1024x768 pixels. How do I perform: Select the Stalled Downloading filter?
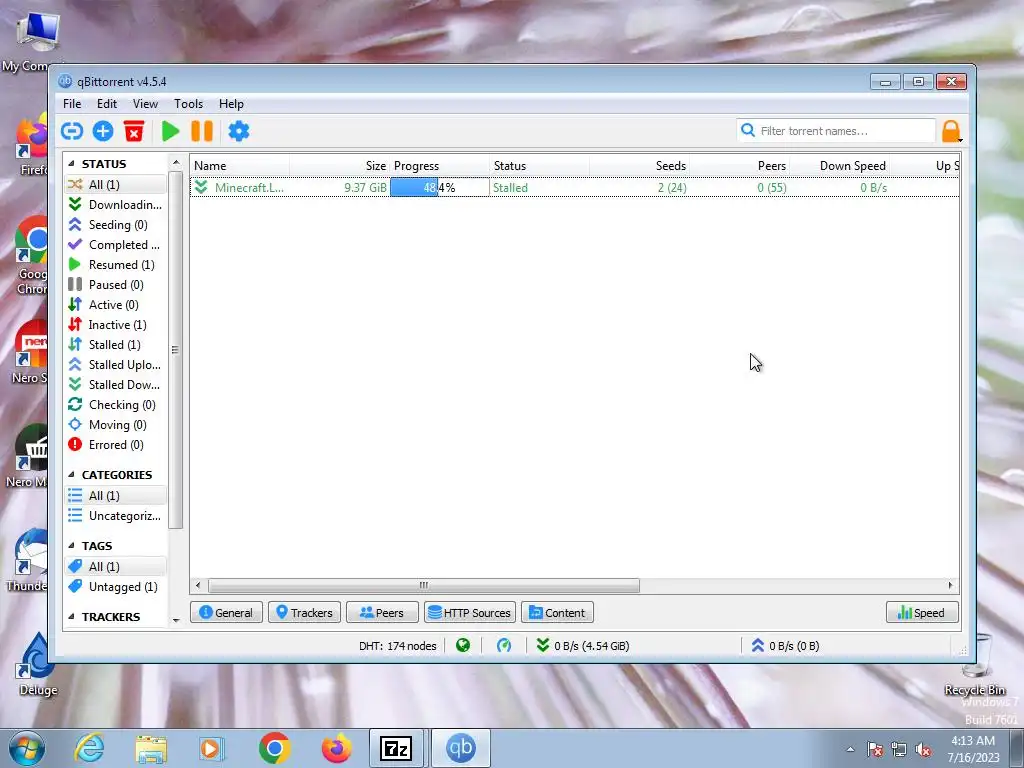click(x=115, y=385)
